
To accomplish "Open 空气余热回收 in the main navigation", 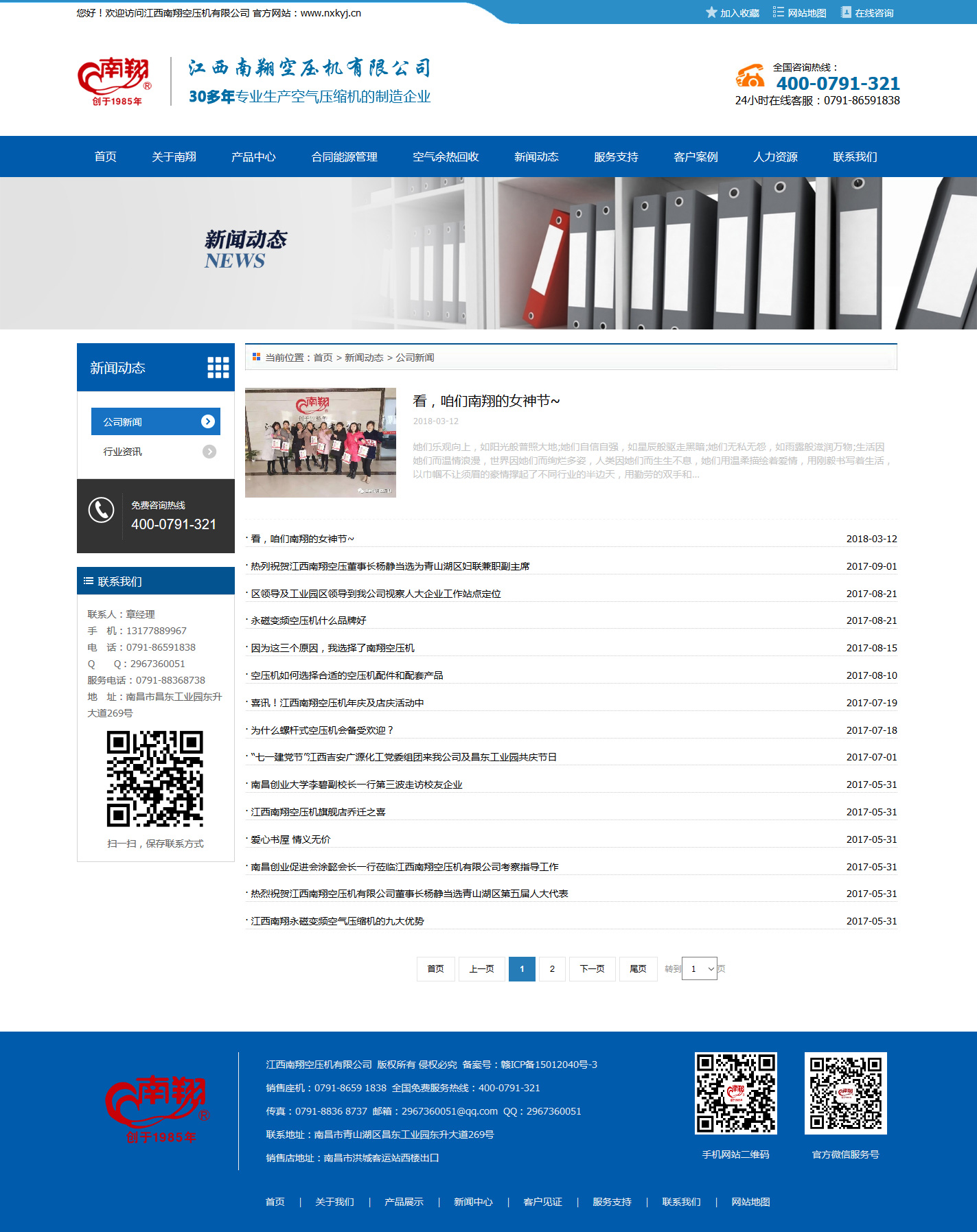I will [446, 156].
